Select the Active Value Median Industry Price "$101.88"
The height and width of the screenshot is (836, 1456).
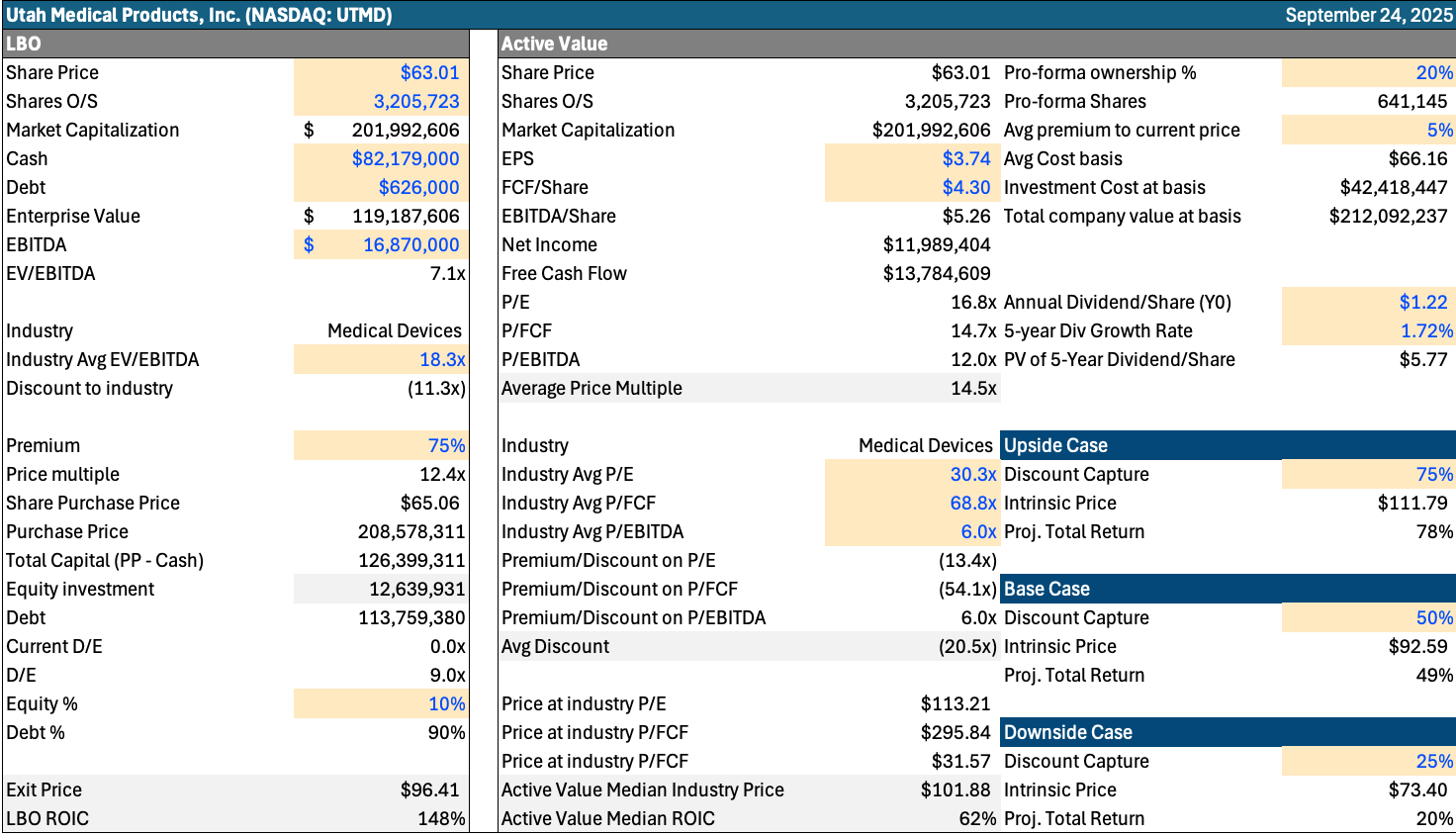955,790
